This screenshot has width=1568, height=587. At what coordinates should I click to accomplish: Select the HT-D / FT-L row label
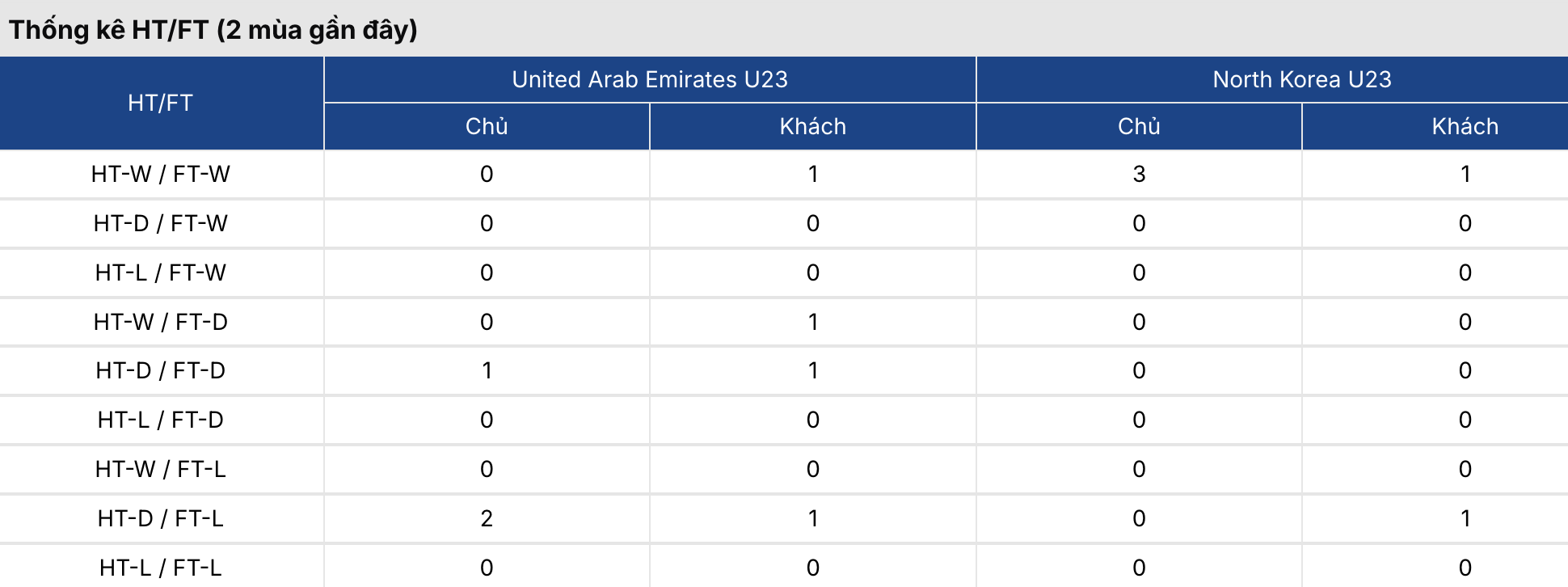click(x=161, y=518)
